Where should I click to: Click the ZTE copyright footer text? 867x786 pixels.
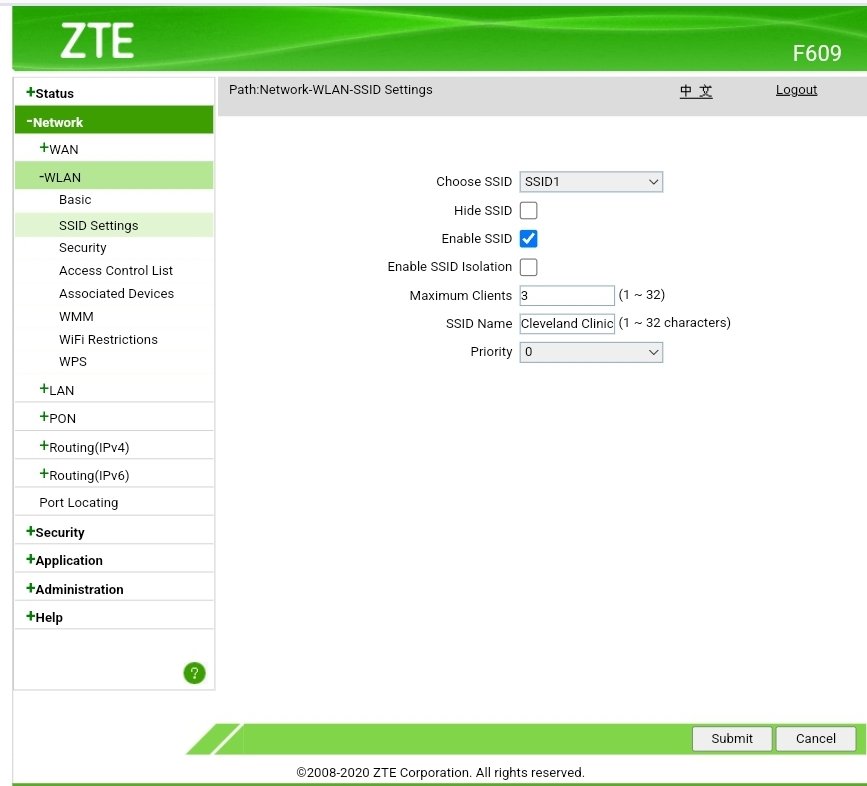(x=440, y=772)
